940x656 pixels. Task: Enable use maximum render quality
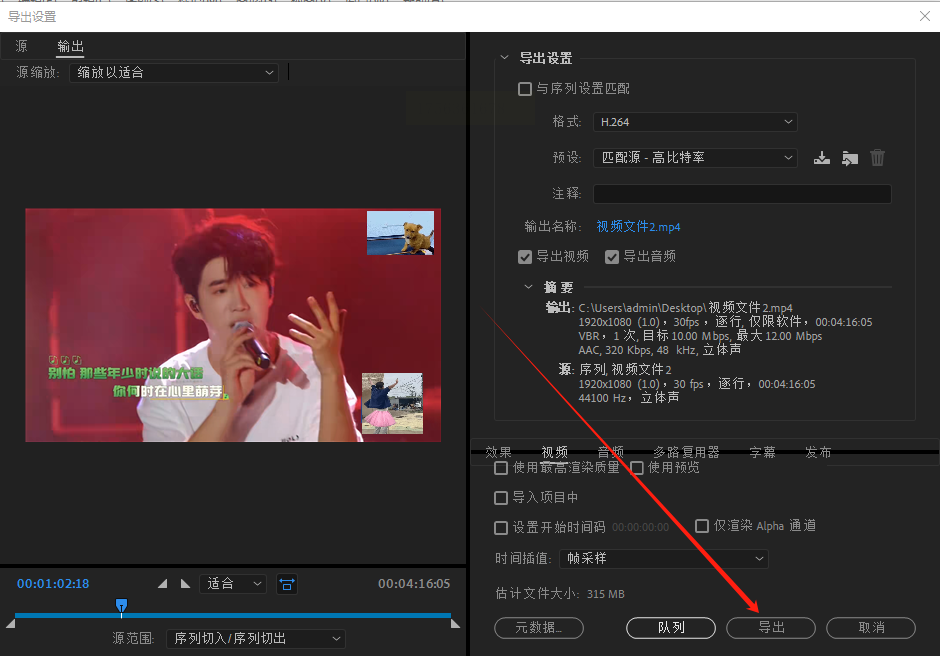click(501, 468)
